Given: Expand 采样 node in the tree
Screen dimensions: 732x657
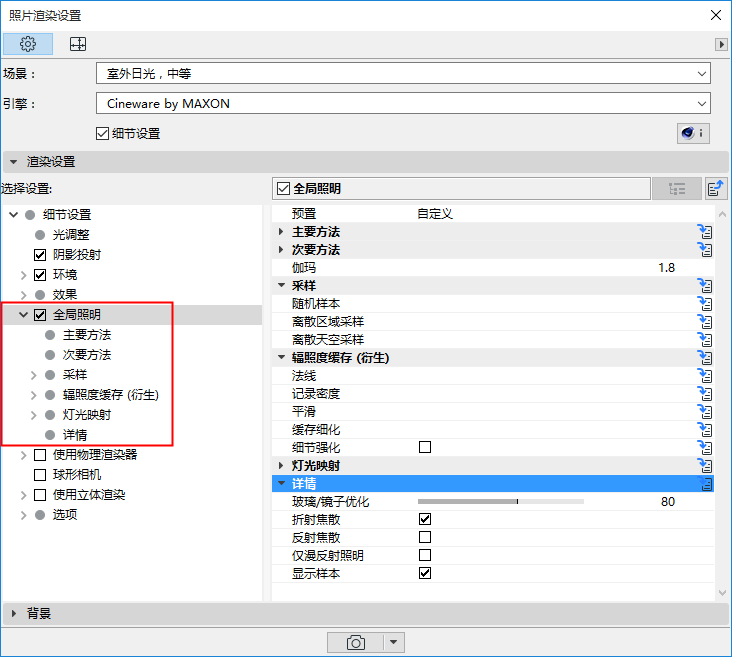Looking at the screenshot, I should [33, 375].
